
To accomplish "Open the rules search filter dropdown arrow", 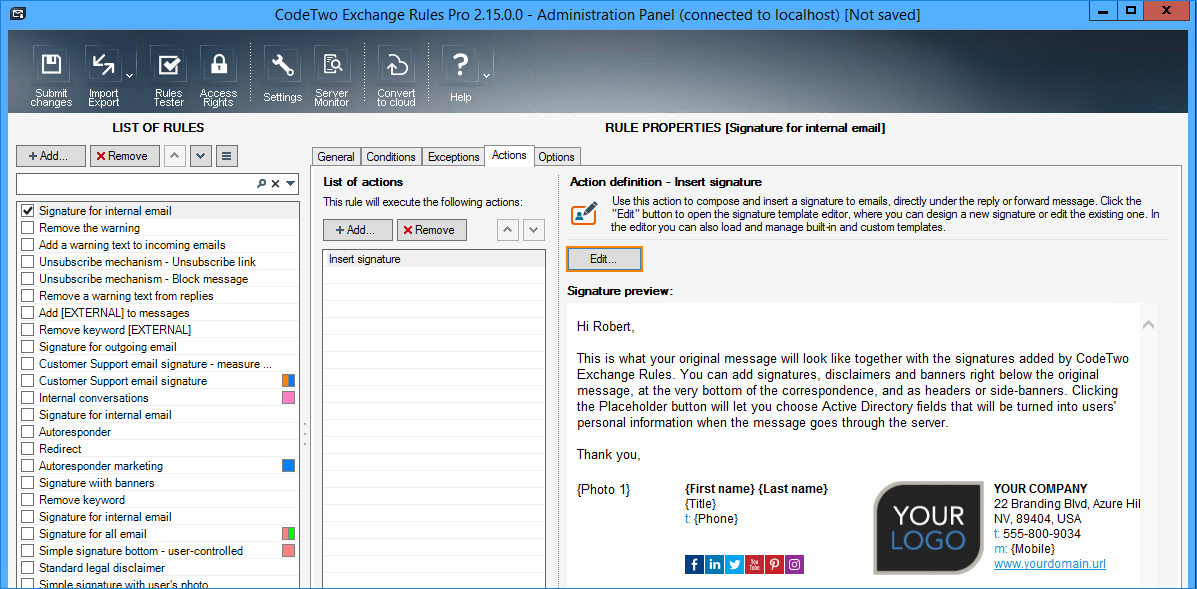I will (x=290, y=183).
